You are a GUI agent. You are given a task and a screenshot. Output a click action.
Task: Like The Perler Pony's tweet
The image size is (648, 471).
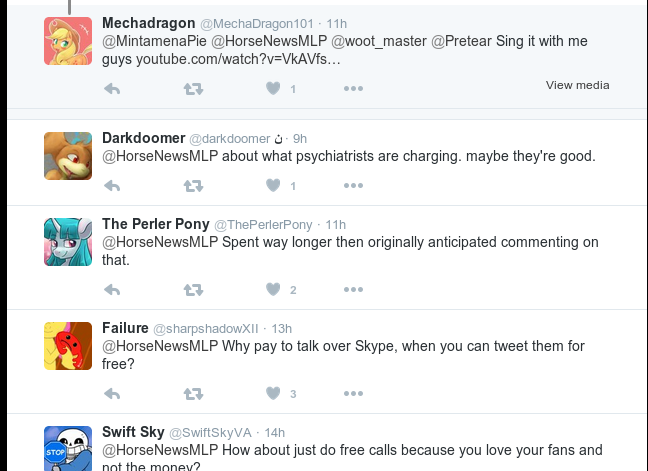pyautogui.click(x=273, y=290)
